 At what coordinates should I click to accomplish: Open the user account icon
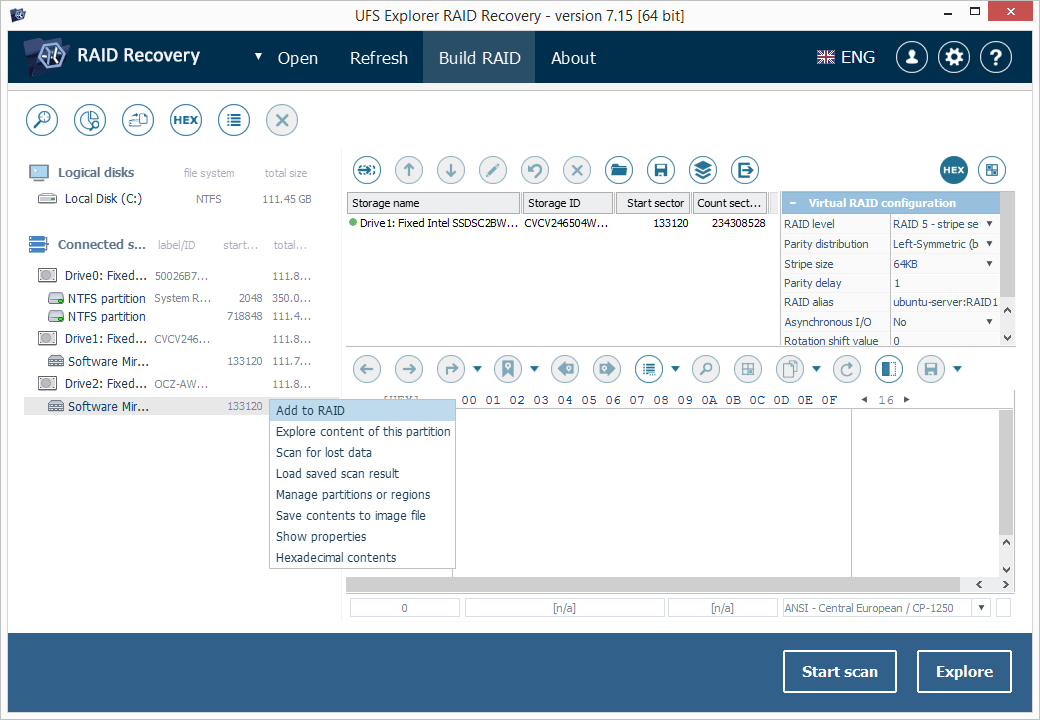(912, 58)
